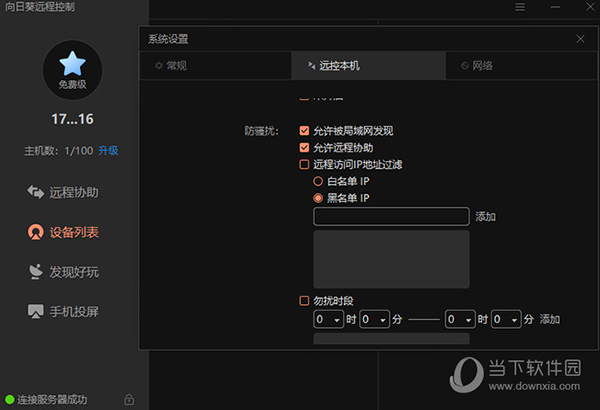Select 黑名单 IP radio button

click(x=318, y=198)
